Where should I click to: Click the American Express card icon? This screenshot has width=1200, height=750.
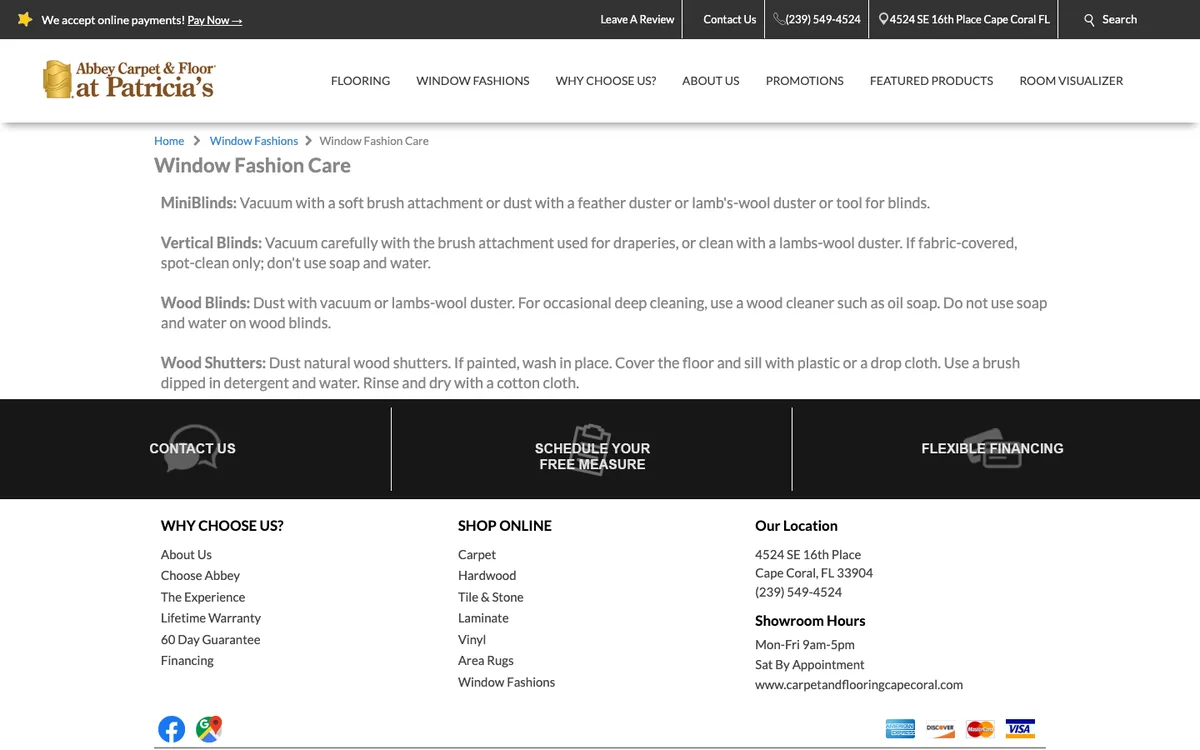coord(901,729)
